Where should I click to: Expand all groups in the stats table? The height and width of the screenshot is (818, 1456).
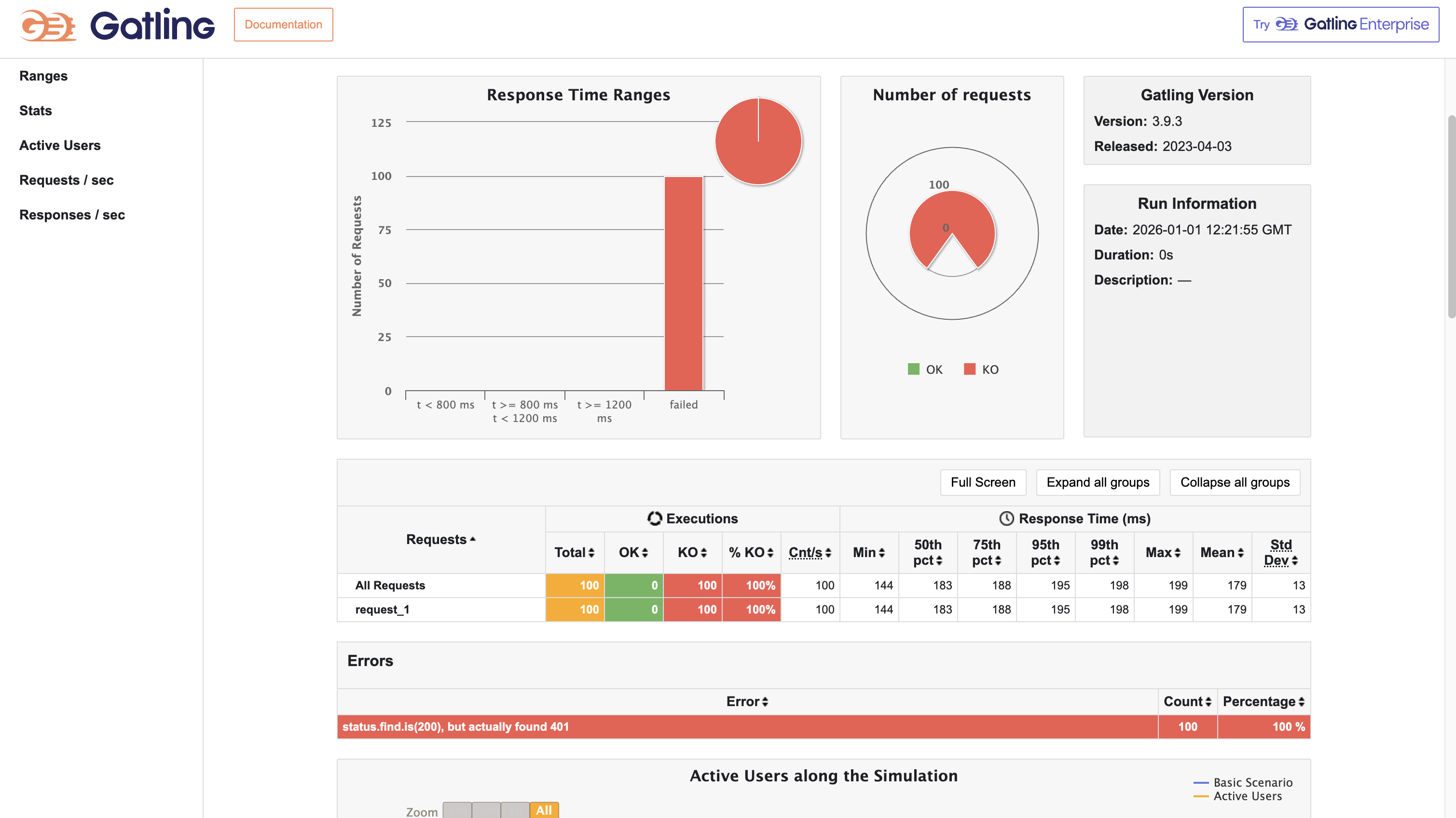click(1098, 482)
